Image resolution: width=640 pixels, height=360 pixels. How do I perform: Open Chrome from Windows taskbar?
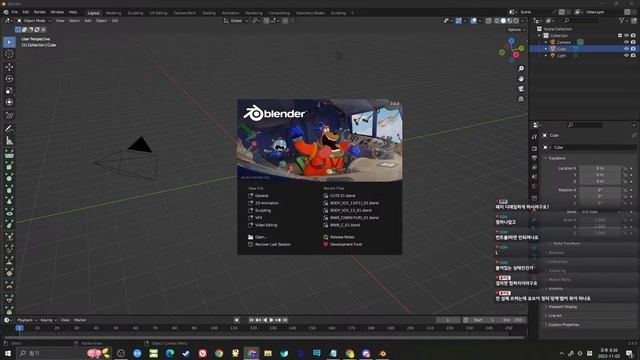219,353
